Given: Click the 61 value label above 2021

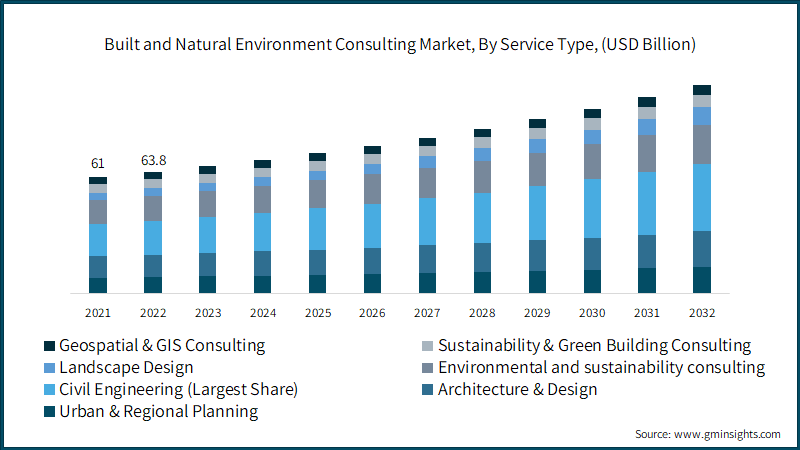Looking at the screenshot, I should click(x=98, y=164).
